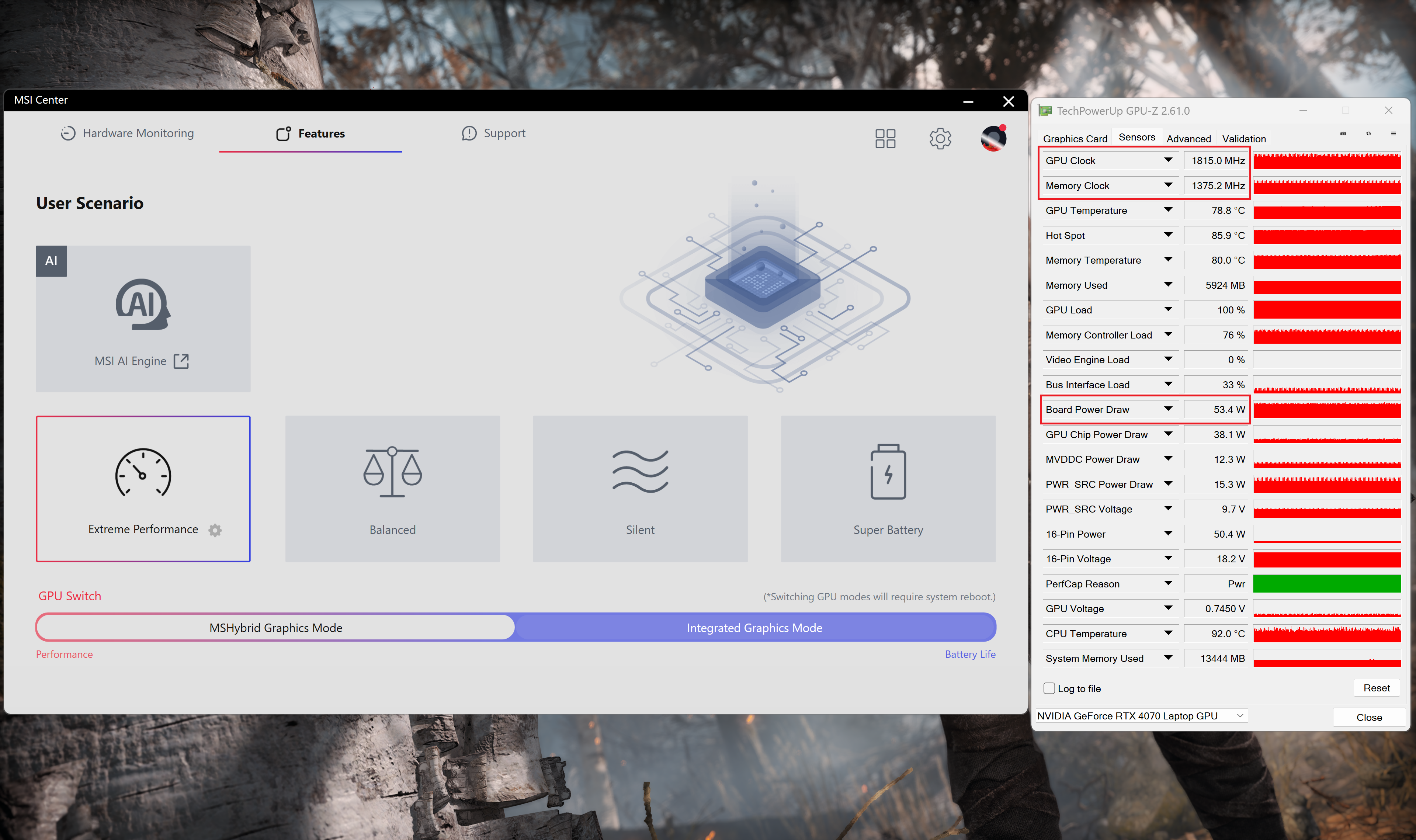
Task: Expand the MVDDC Power Draw dropdown
Action: [1168, 459]
